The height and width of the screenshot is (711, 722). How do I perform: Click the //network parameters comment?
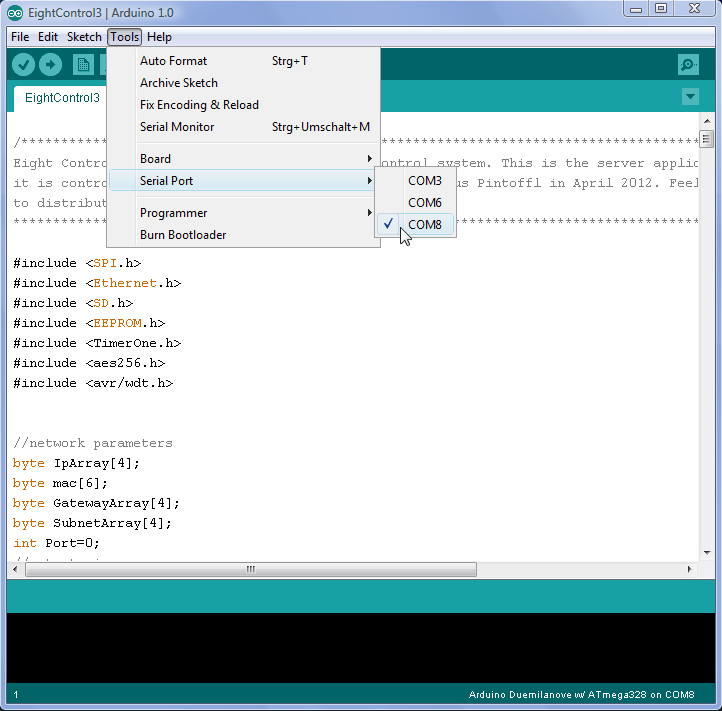pos(93,443)
